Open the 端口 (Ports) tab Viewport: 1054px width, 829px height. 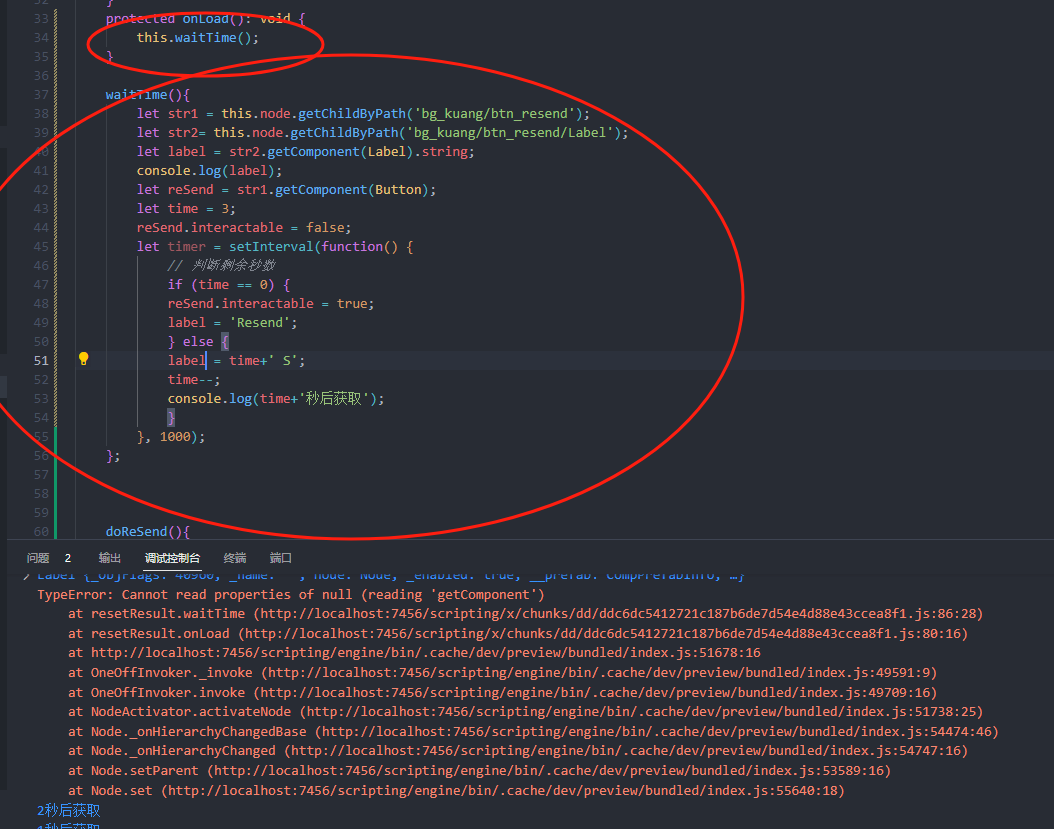pos(280,558)
